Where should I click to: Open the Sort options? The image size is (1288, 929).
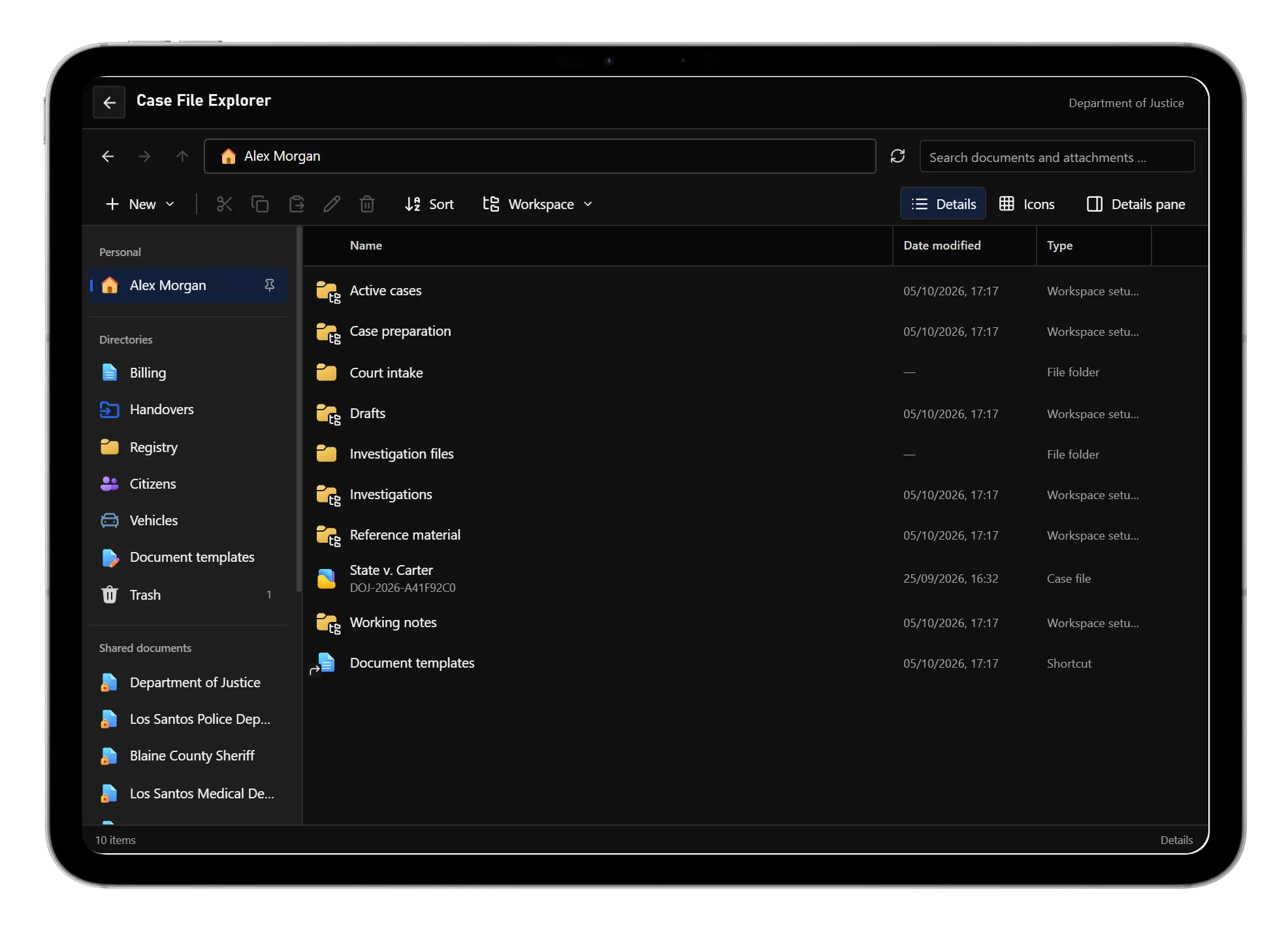(429, 204)
